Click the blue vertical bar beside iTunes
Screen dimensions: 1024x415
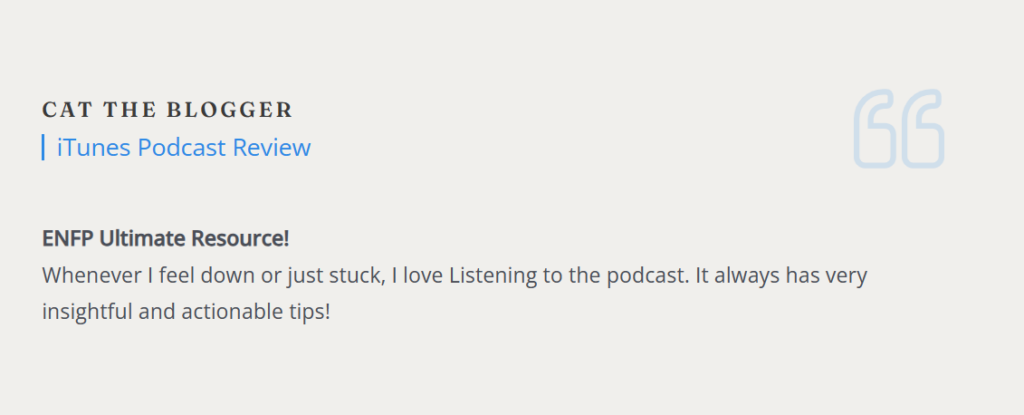[x=43, y=147]
